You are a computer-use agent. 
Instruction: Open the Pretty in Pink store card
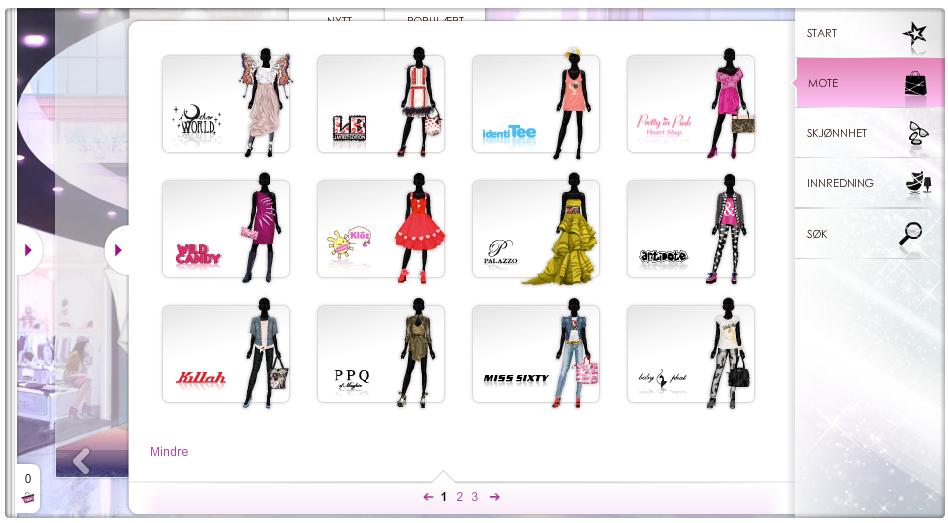(x=691, y=104)
